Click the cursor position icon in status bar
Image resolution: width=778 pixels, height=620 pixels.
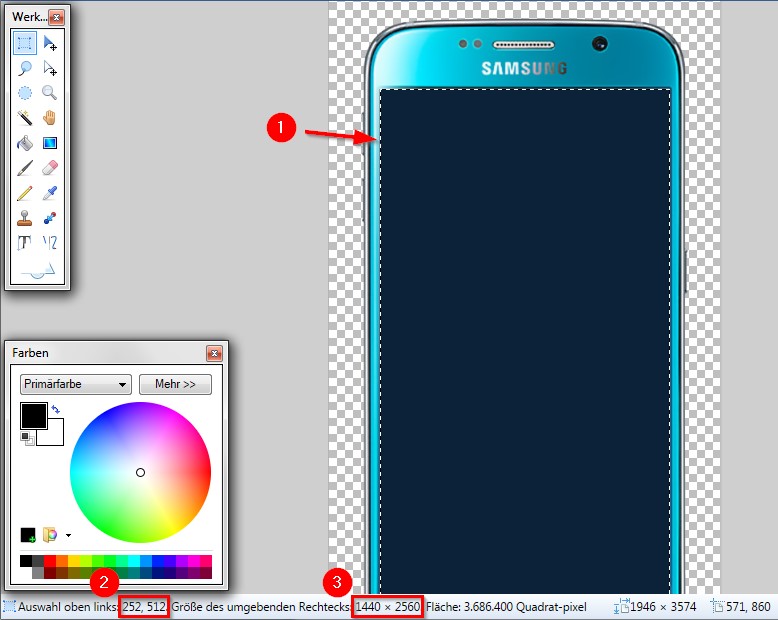717,607
